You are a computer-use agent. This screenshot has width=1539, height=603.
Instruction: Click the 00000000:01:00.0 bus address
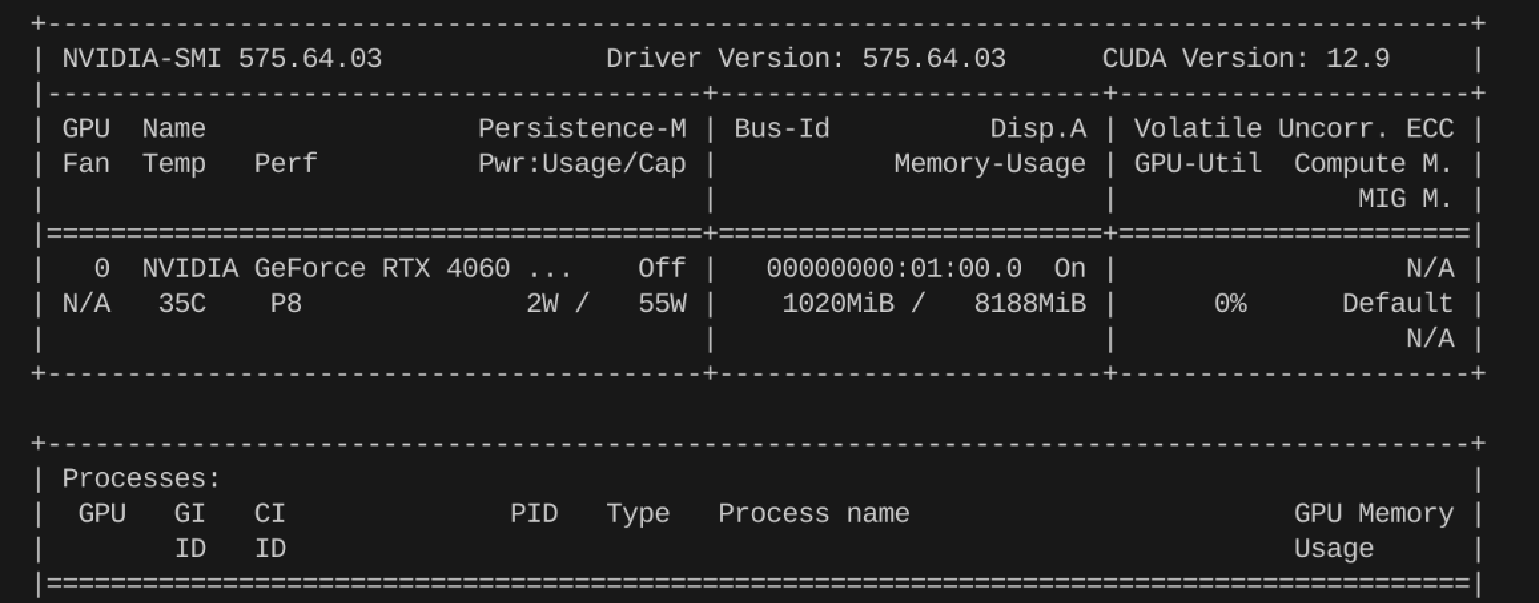pos(894,268)
